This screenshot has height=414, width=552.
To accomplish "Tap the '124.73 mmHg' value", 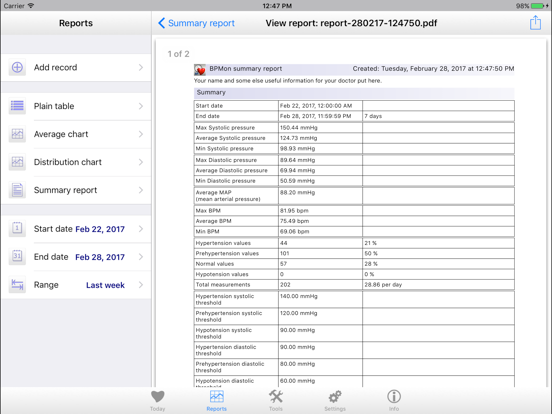I will [x=299, y=138].
